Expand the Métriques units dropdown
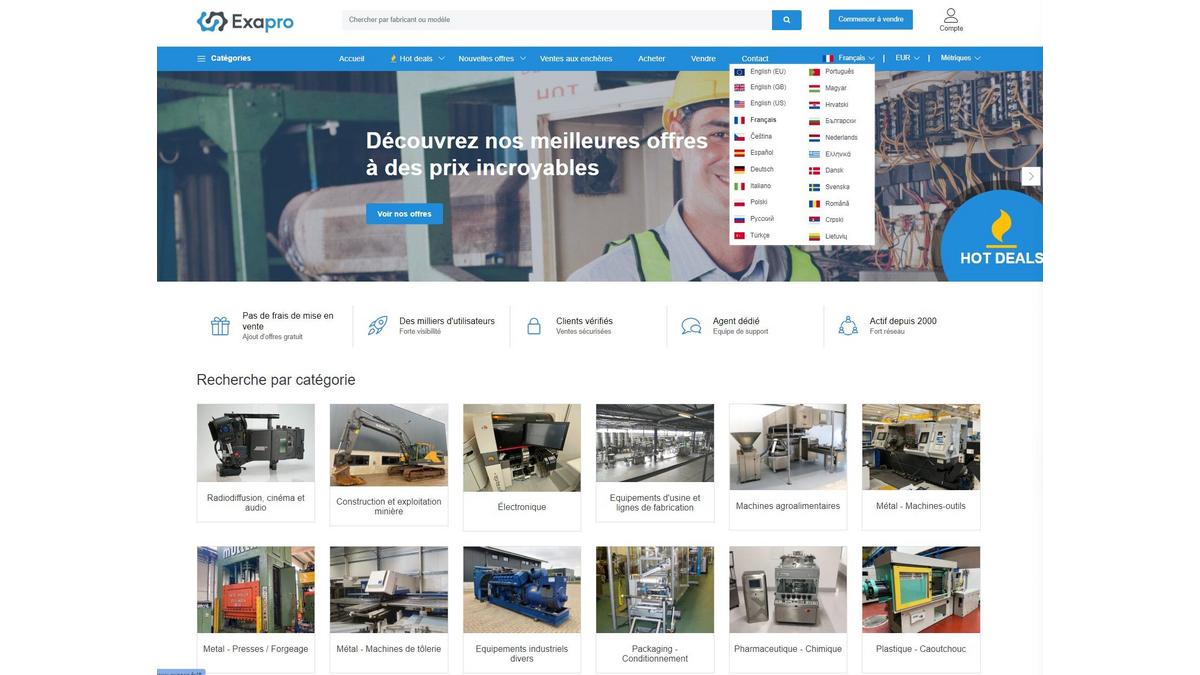Image resolution: width=1200 pixels, height=675 pixels. (960, 58)
